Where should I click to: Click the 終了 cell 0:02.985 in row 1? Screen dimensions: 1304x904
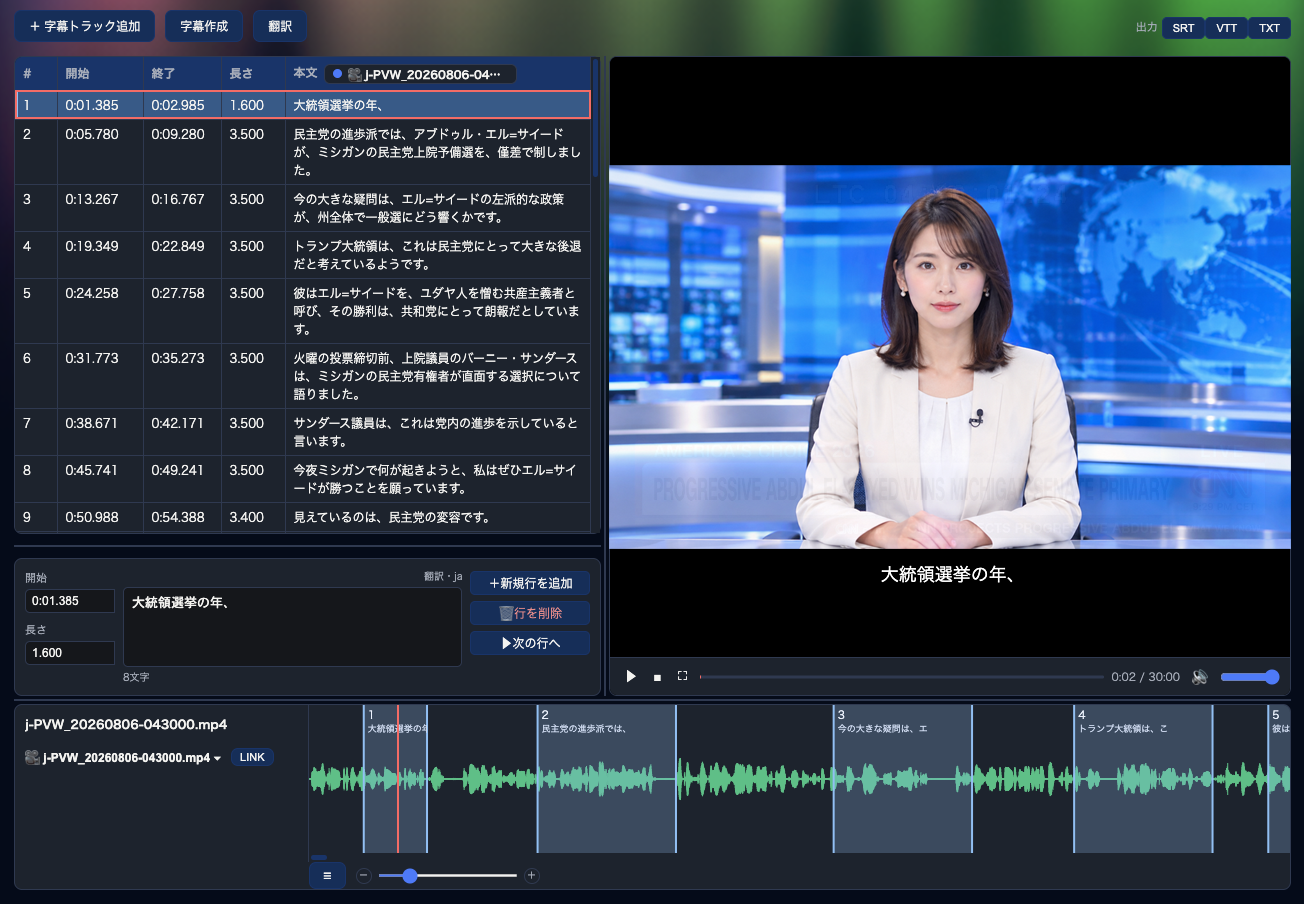(x=182, y=105)
